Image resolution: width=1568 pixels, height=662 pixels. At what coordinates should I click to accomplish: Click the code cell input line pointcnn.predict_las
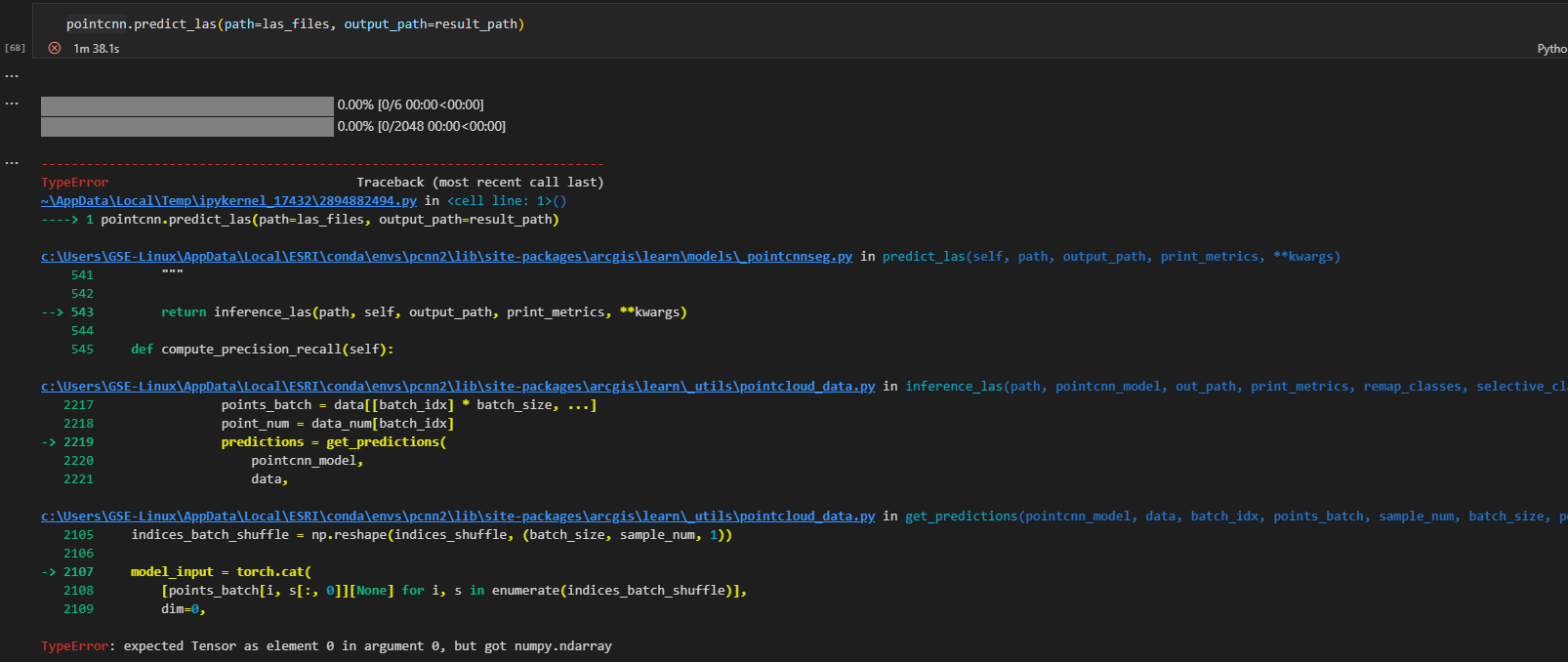295,23
